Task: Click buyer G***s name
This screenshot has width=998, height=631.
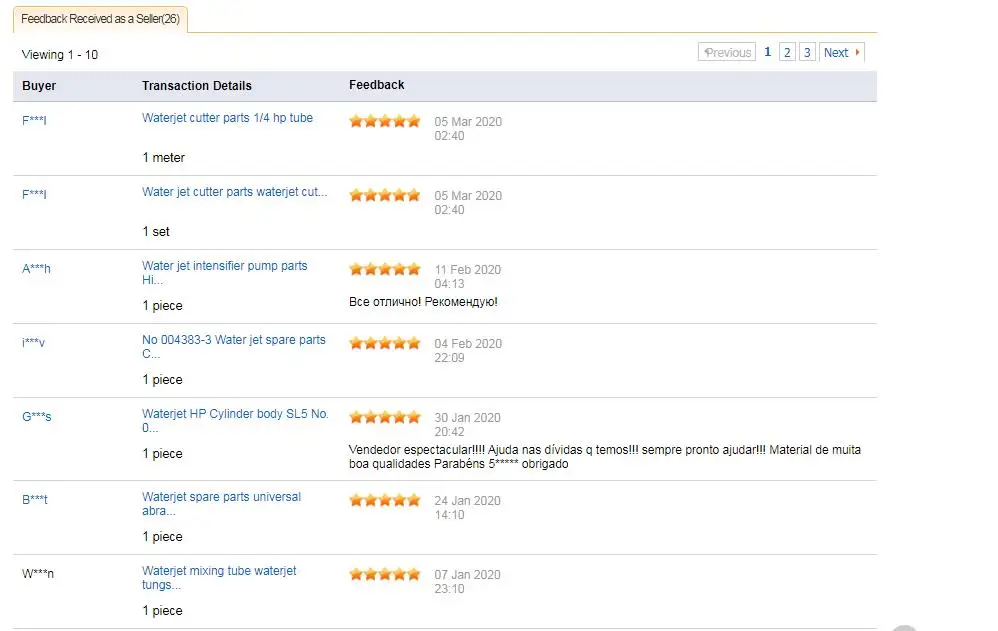Action: click(x=37, y=416)
